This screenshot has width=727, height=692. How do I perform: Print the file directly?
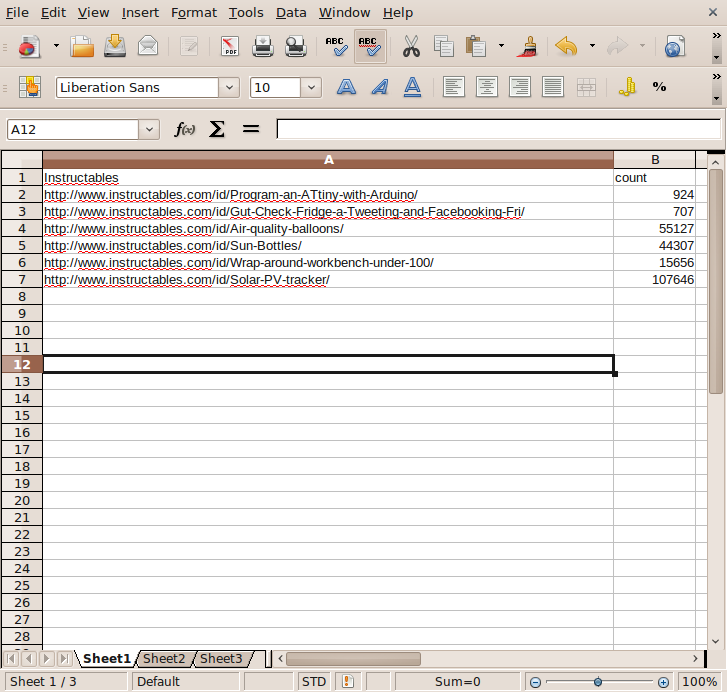[x=262, y=46]
